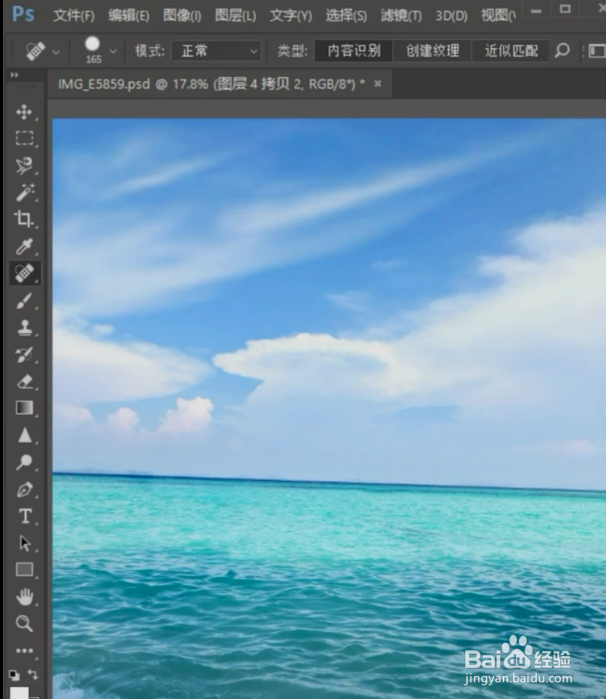Choose Content-Aware type (内容识别)
Screen dimensions: 606x699
(354, 50)
